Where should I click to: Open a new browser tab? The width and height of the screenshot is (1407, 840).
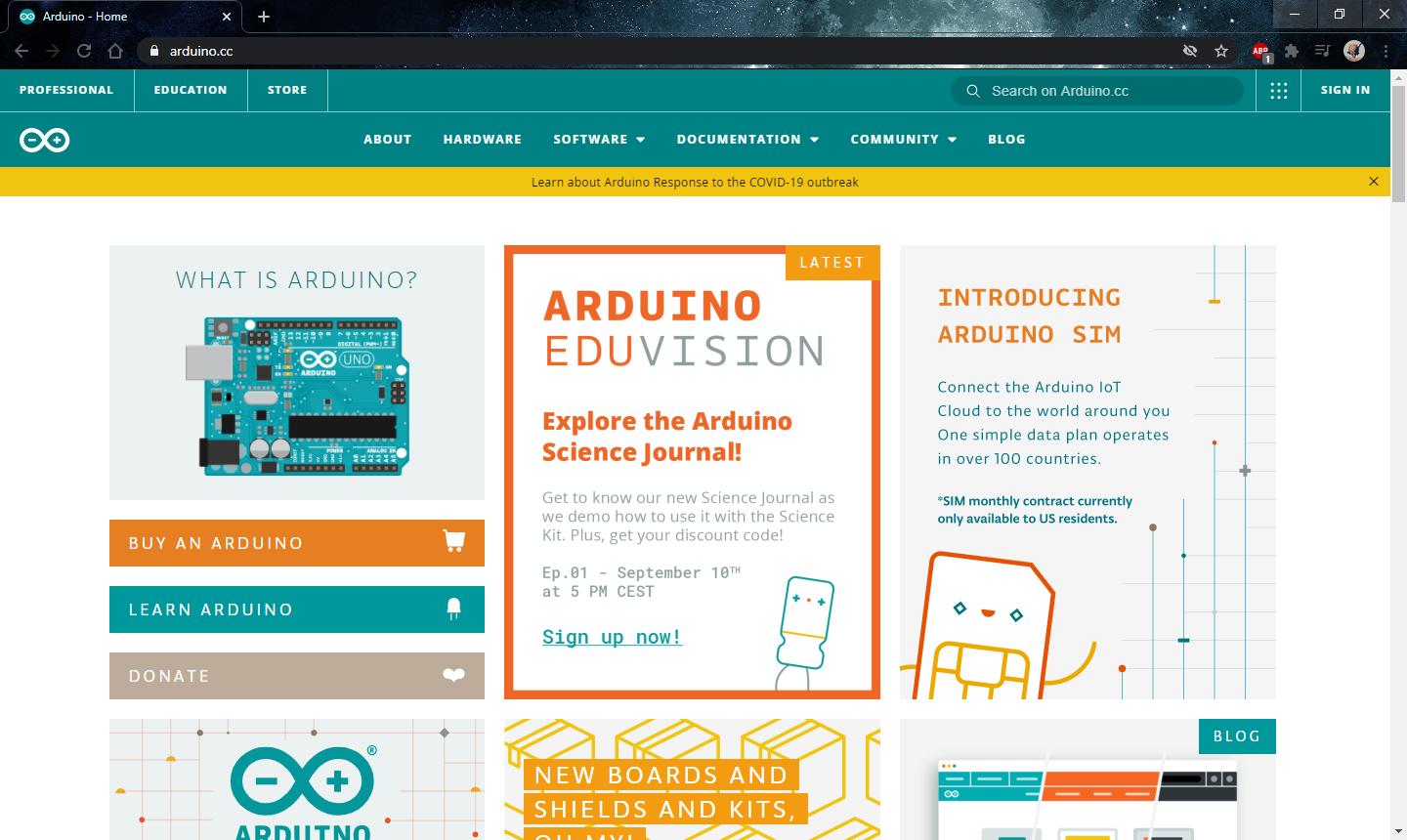pos(264,17)
